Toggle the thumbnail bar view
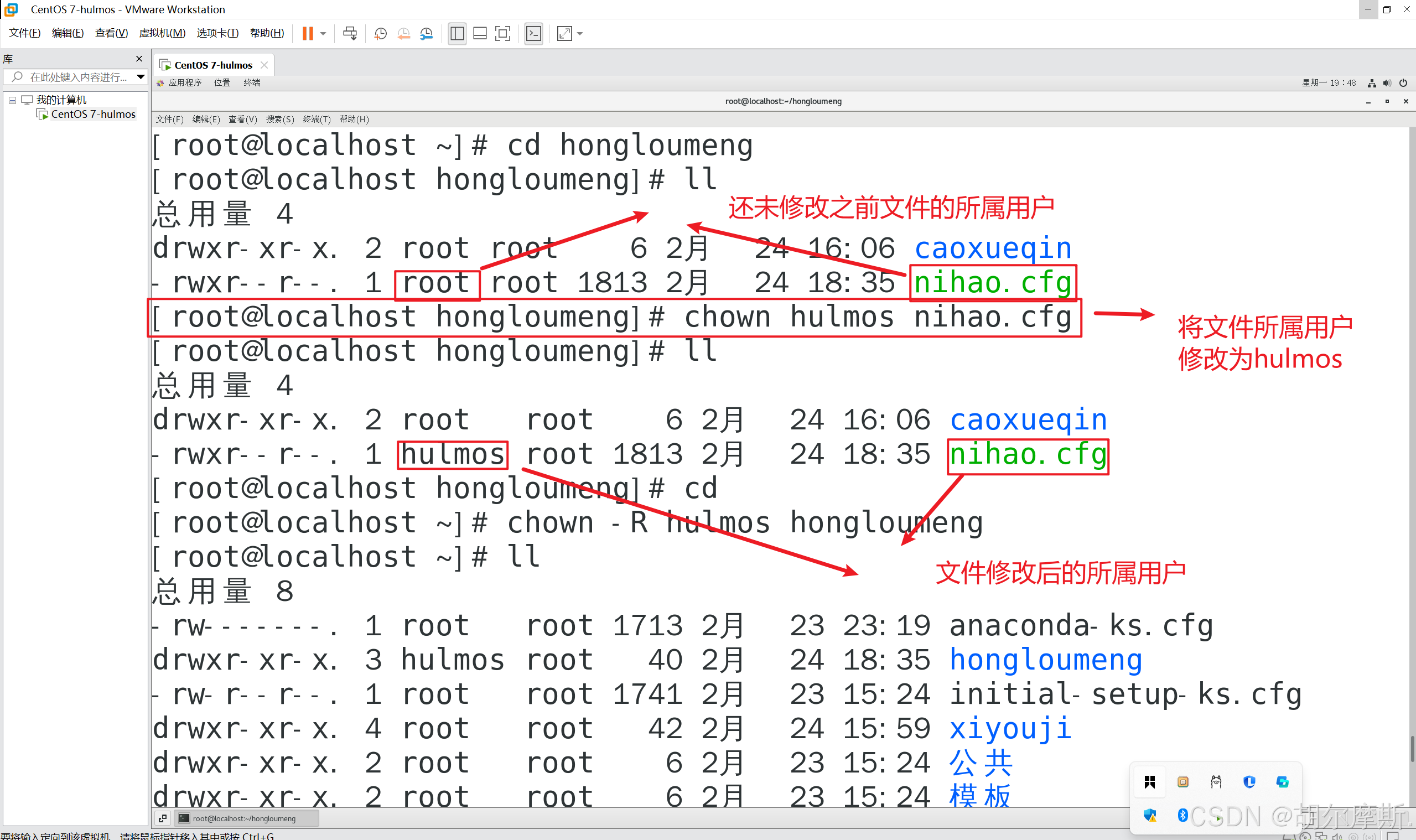This screenshot has height=840, width=1416. 480,33
